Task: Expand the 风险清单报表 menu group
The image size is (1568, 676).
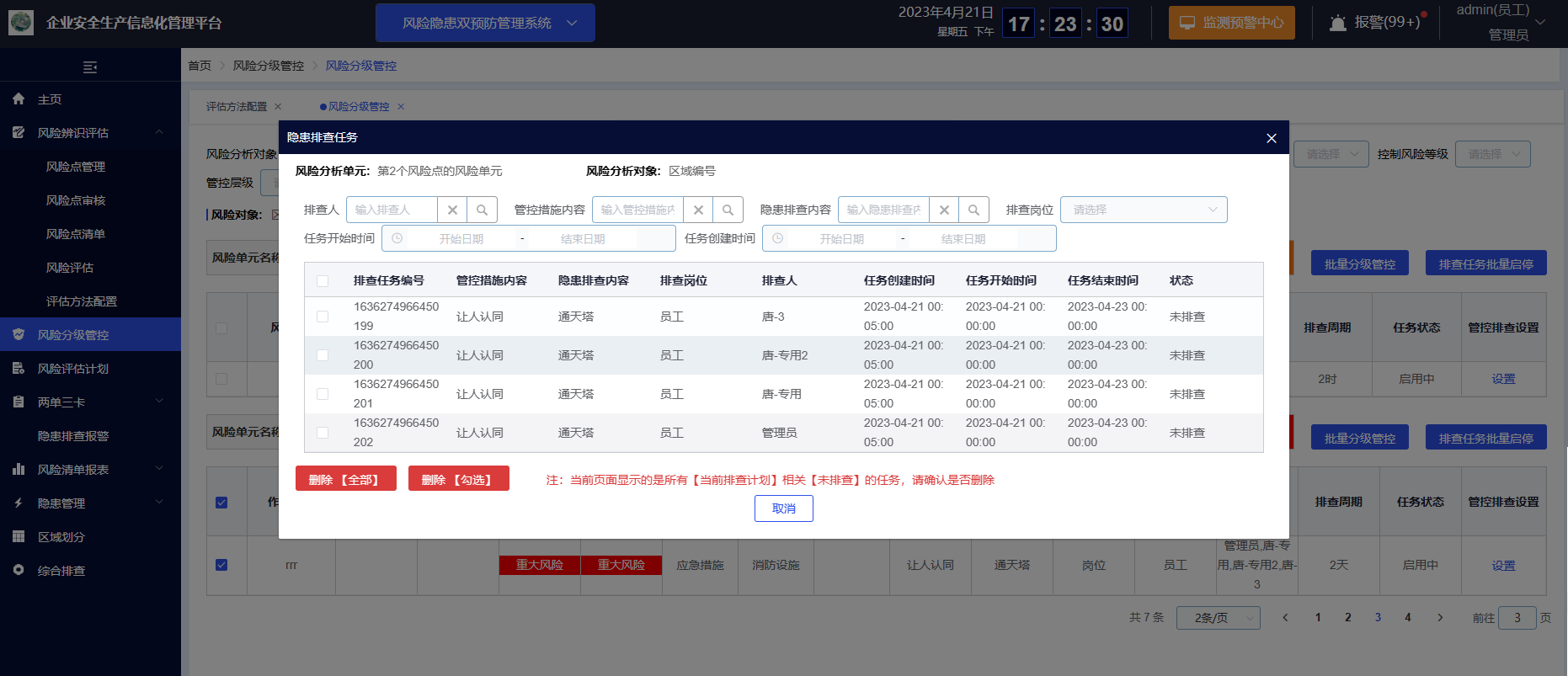Action: click(x=159, y=469)
